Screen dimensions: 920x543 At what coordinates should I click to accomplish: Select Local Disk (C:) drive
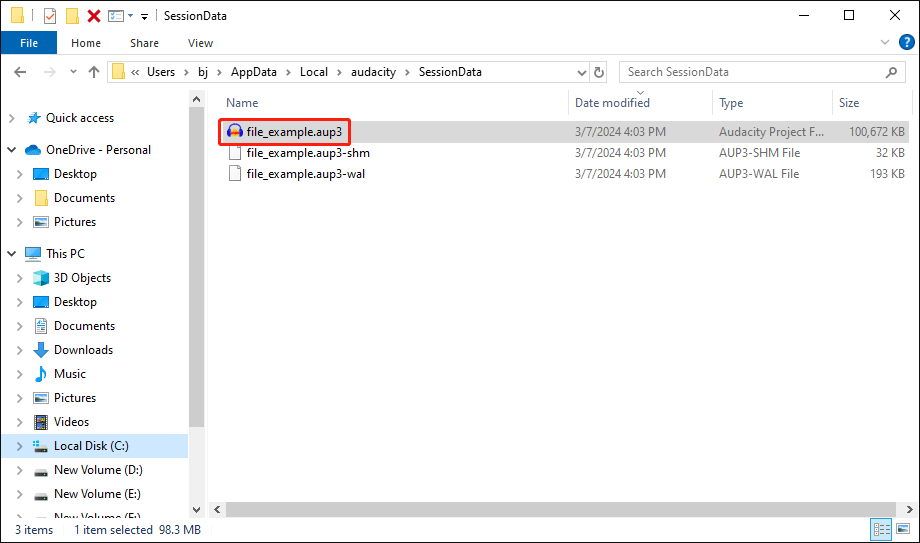[91, 446]
